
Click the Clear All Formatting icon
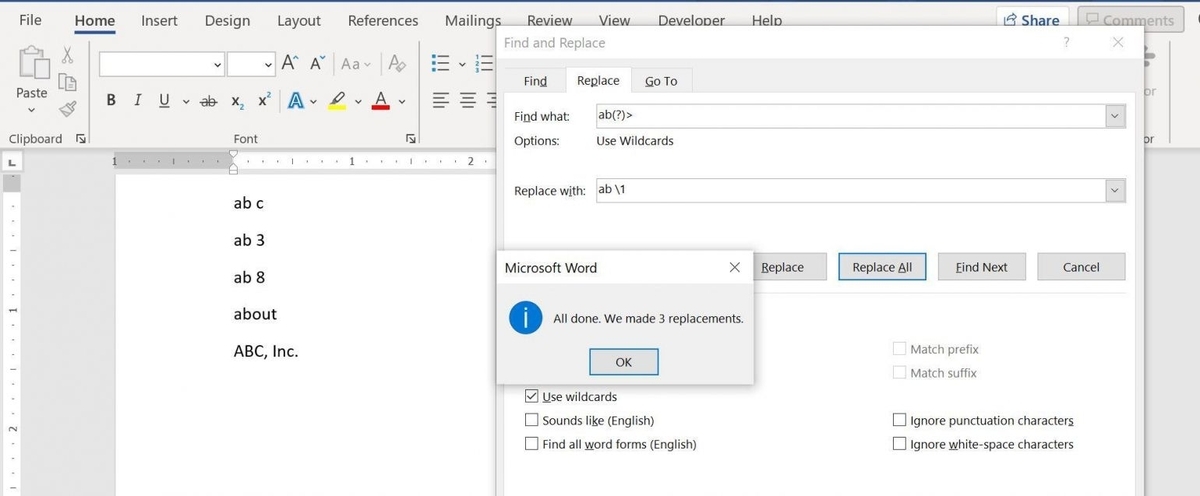tap(397, 64)
